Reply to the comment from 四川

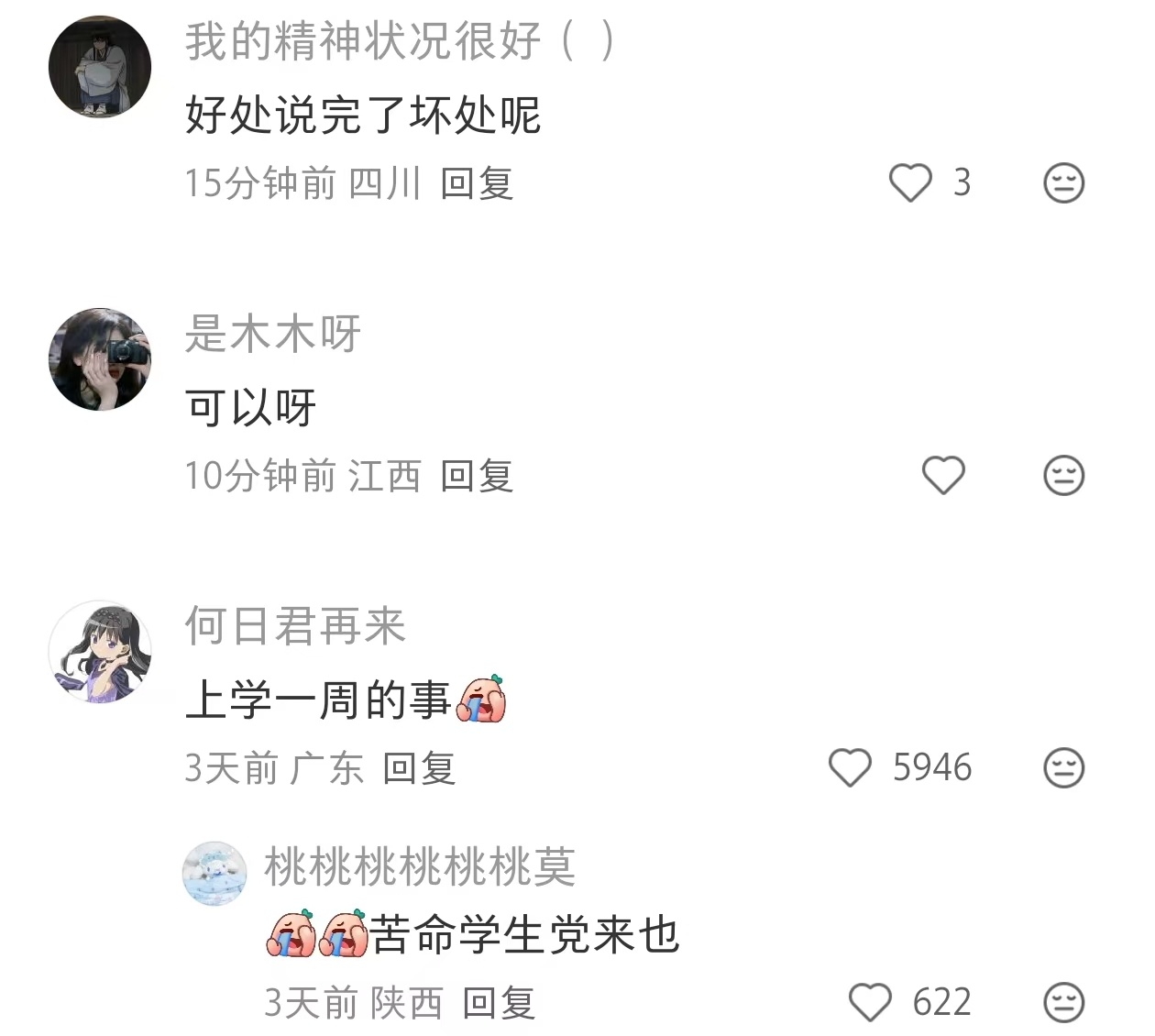click(477, 183)
